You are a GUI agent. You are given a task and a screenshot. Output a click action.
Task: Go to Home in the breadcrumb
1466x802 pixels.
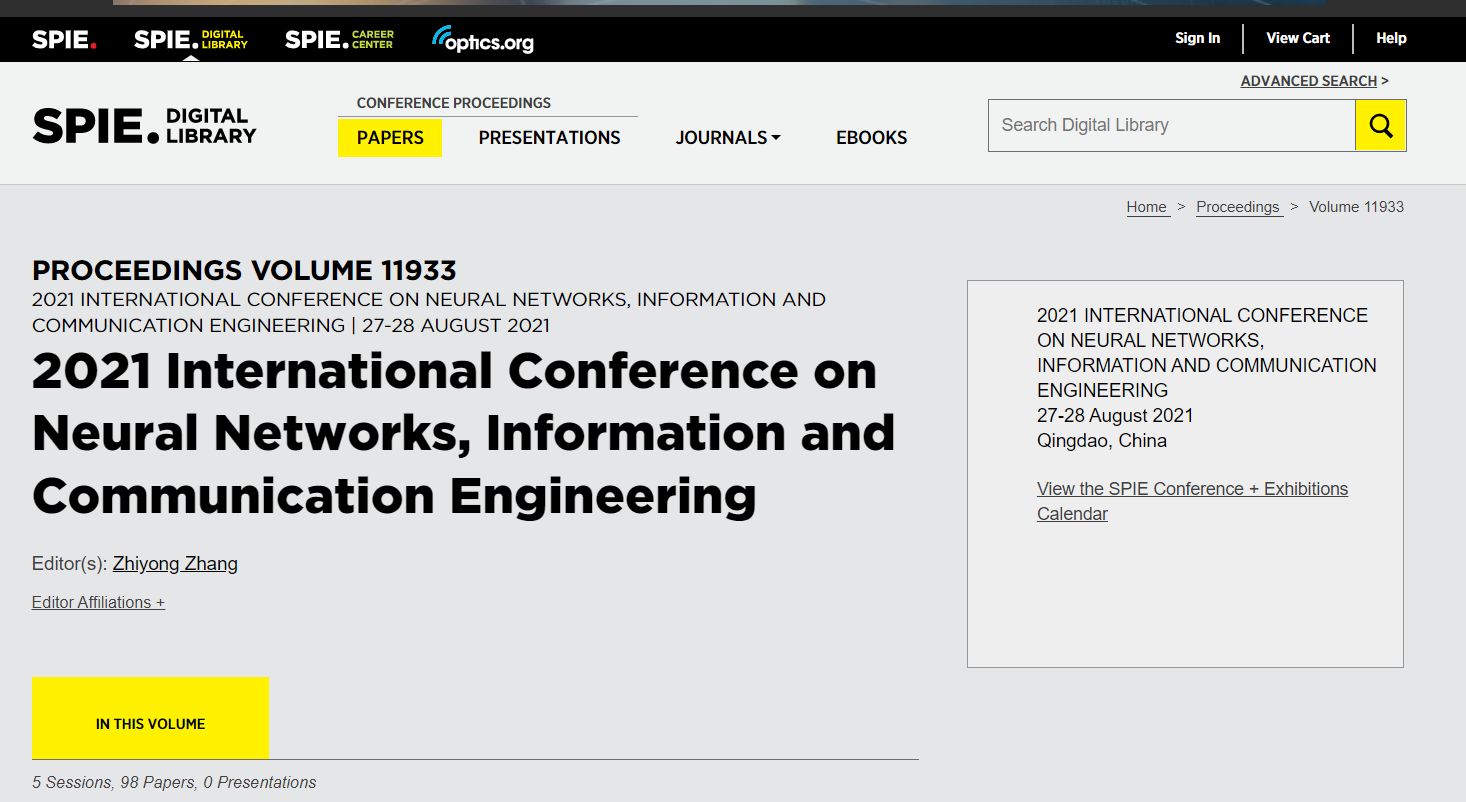click(1146, 207)
